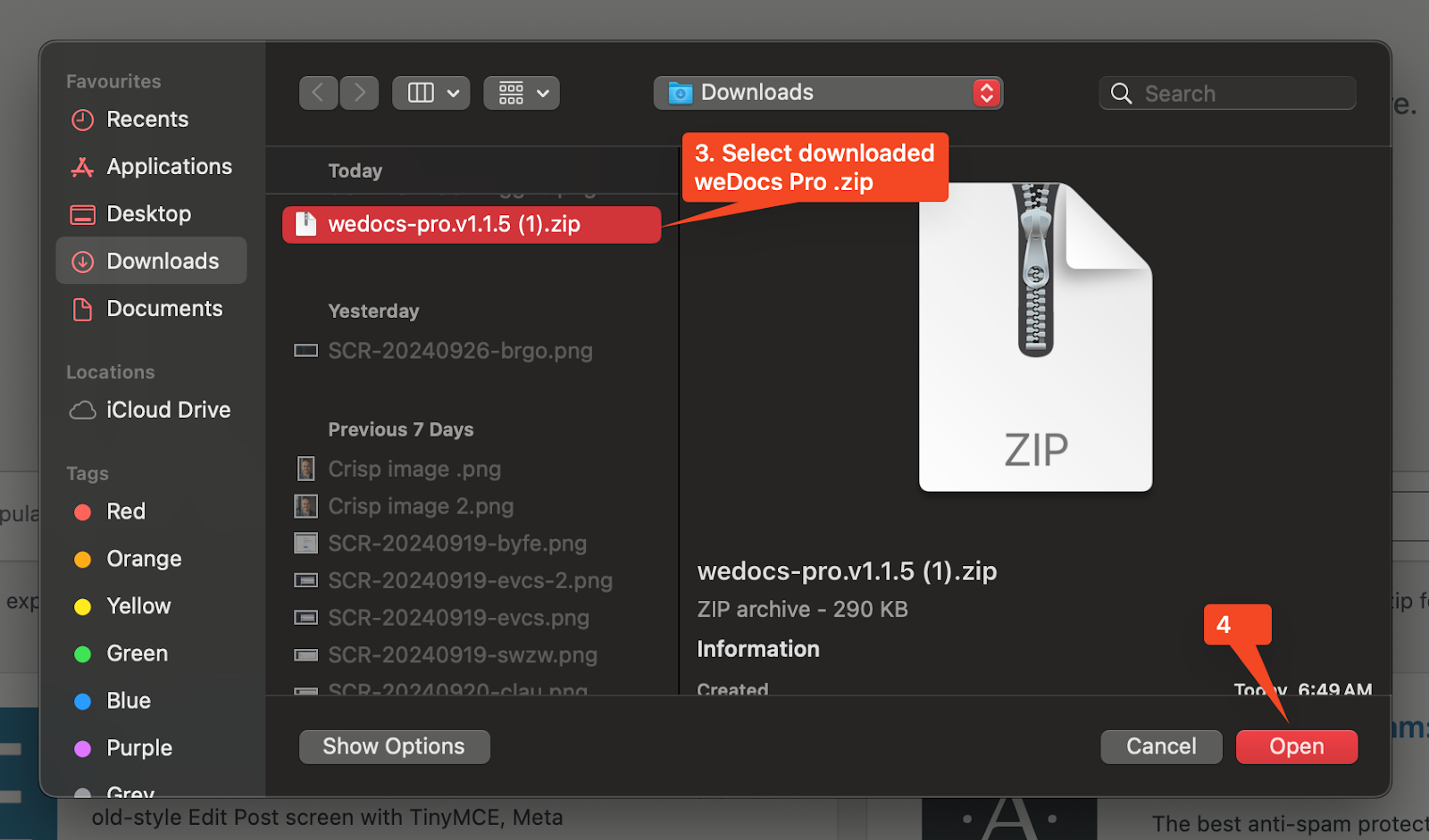Open Recents in the sidebar

point(147,120)
